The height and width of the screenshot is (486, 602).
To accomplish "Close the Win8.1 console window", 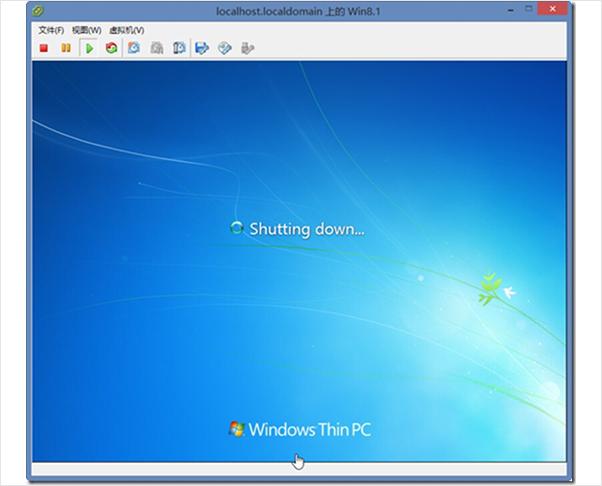I will [552, 9].
